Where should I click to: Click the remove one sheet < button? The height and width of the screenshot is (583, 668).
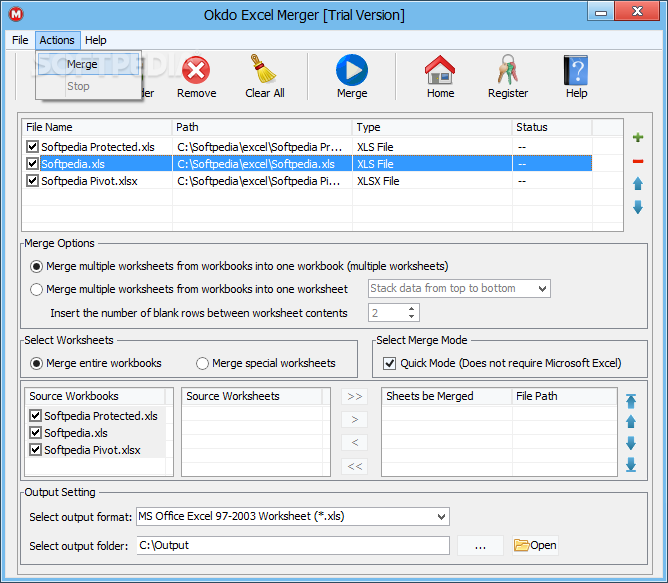point(354,442)
